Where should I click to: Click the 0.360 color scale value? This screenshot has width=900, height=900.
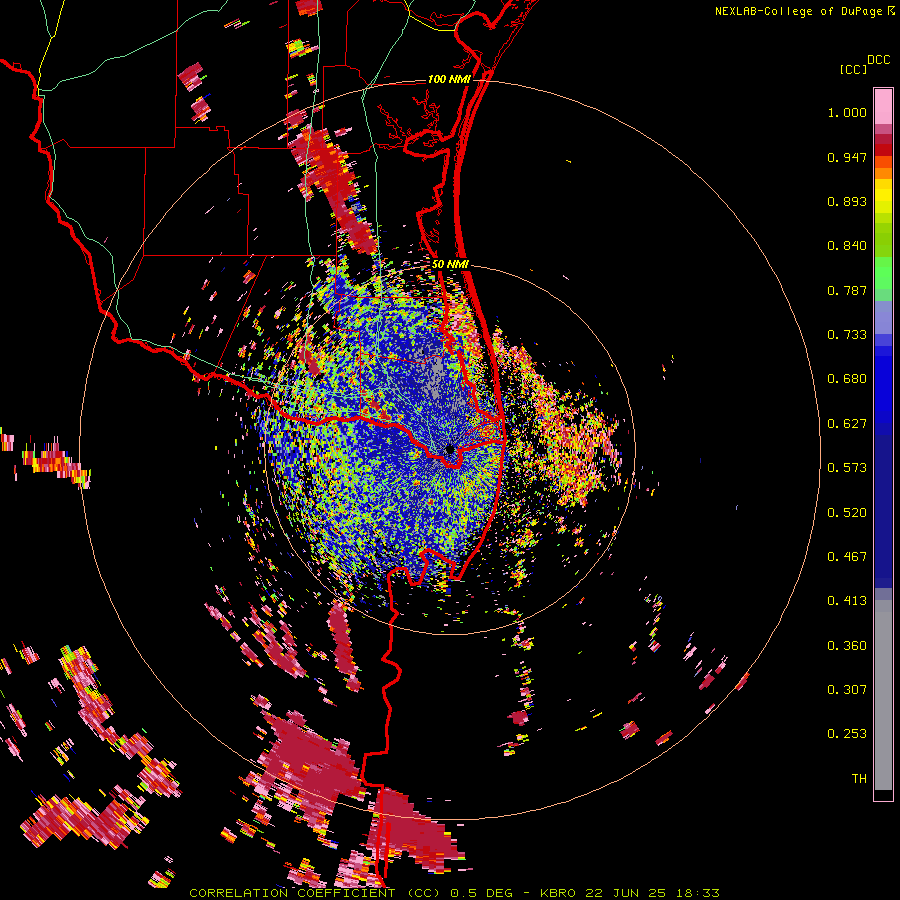pyautogui.click(x=847, y=646)
